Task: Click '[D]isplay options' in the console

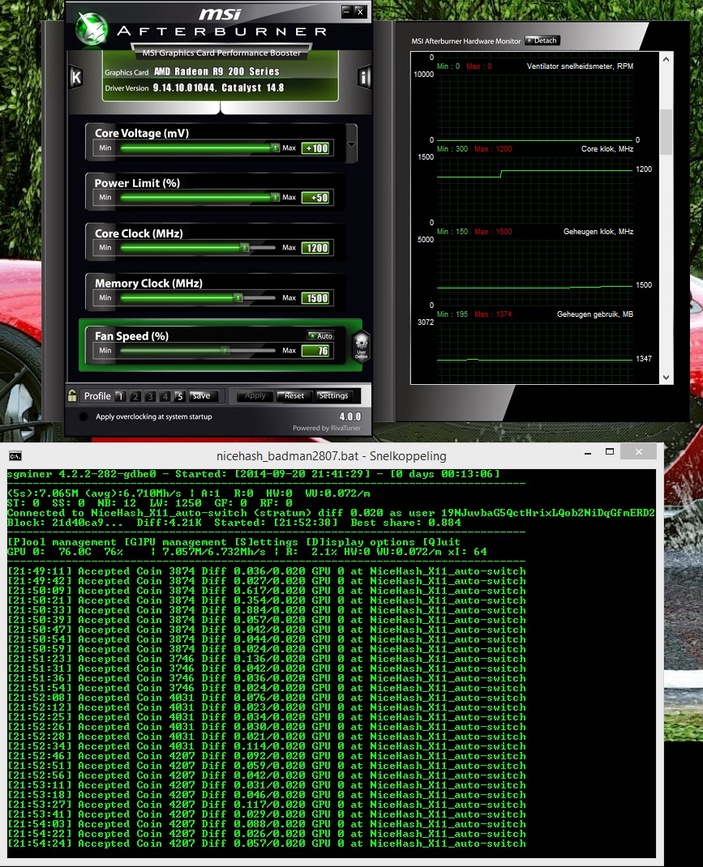Action: click(x=360, y=542)
